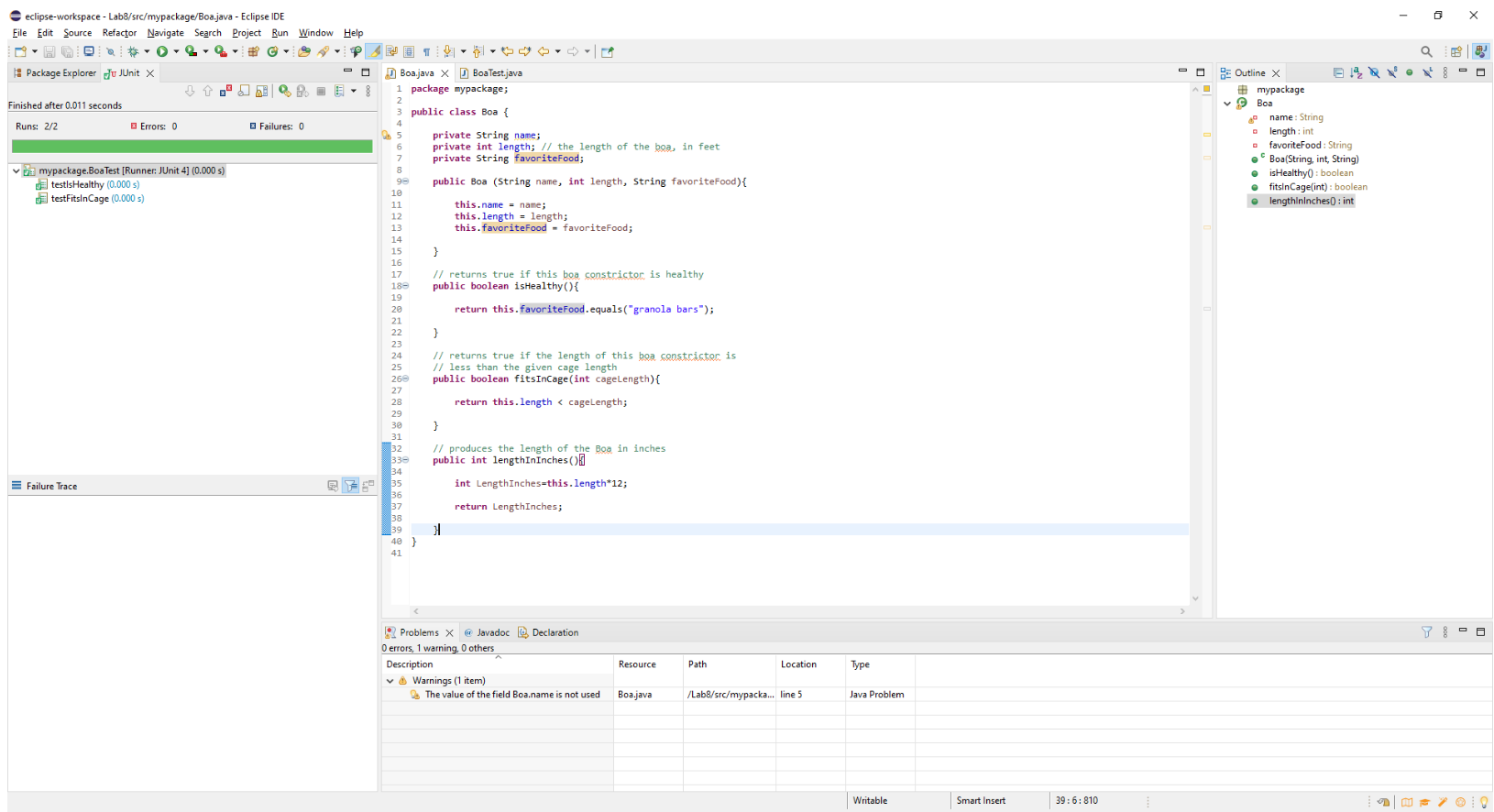The image size is (1494, 812).
Task: Click Tip of the Day lightbulb in status bar
Action: click(1484, 802)
